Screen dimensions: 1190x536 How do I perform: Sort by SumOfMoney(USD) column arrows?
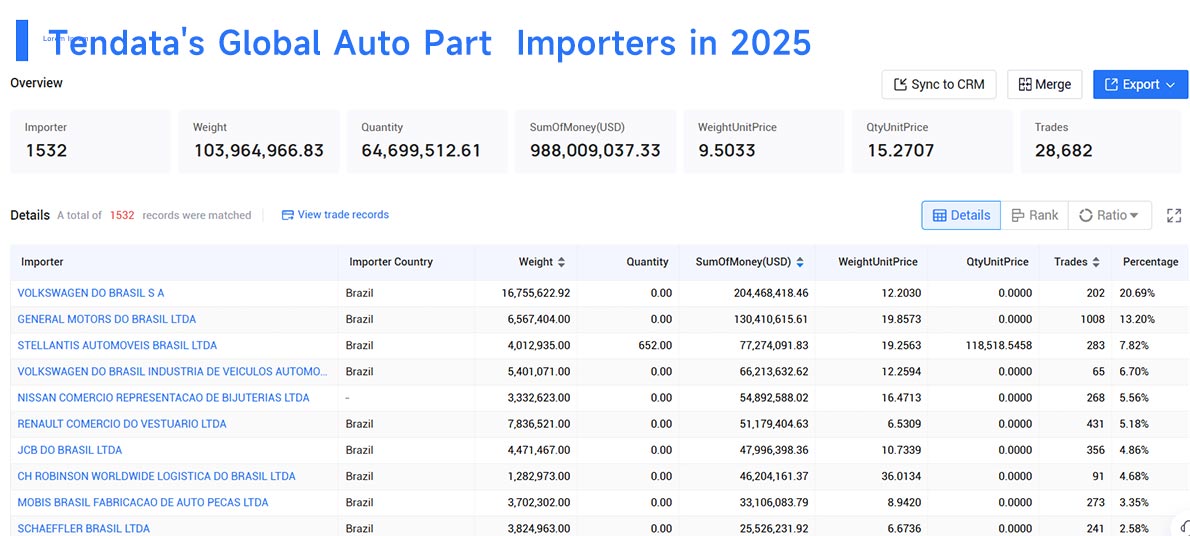tap(800, 262)
